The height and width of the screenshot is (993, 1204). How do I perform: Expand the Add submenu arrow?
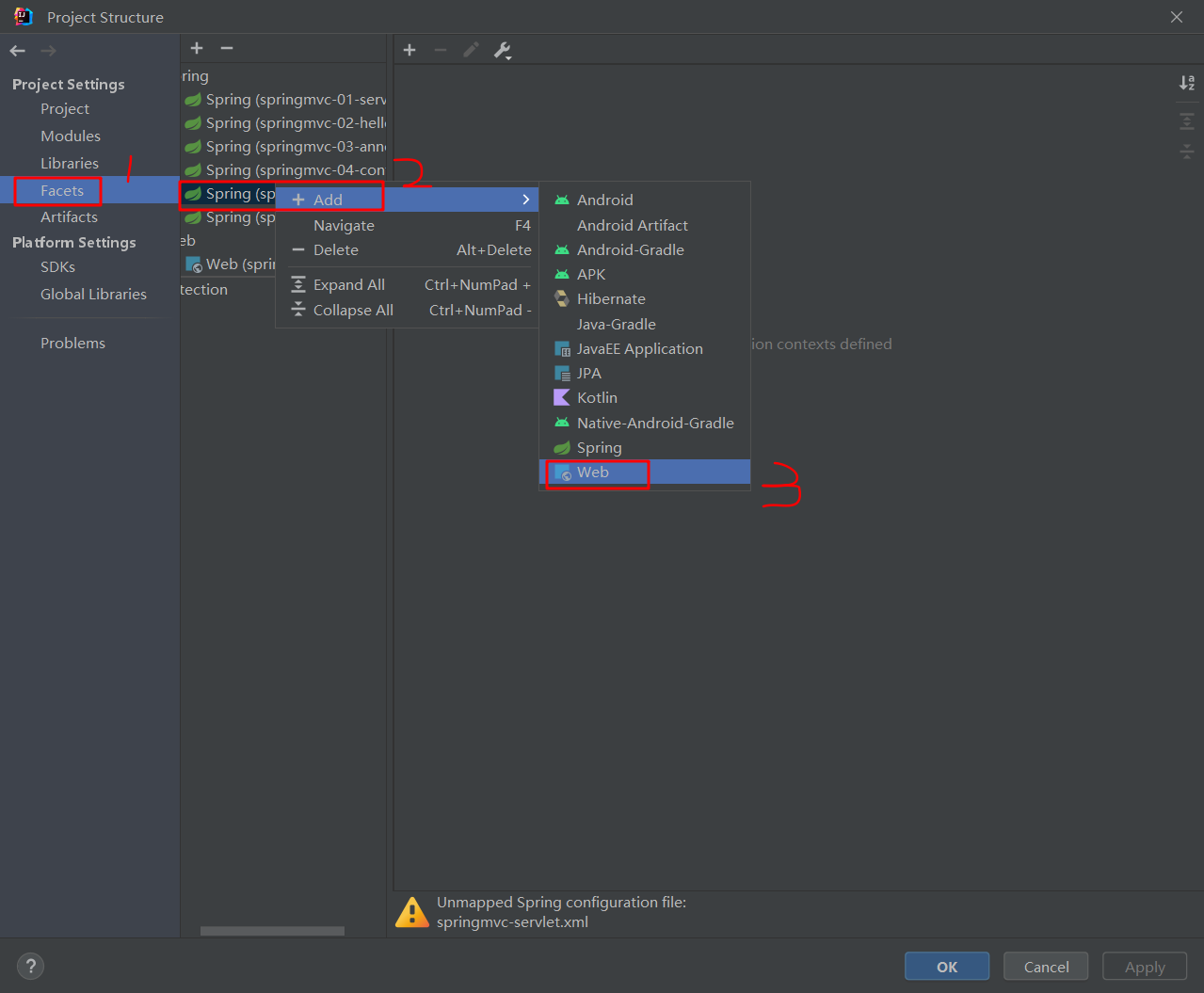click(525, 200)
